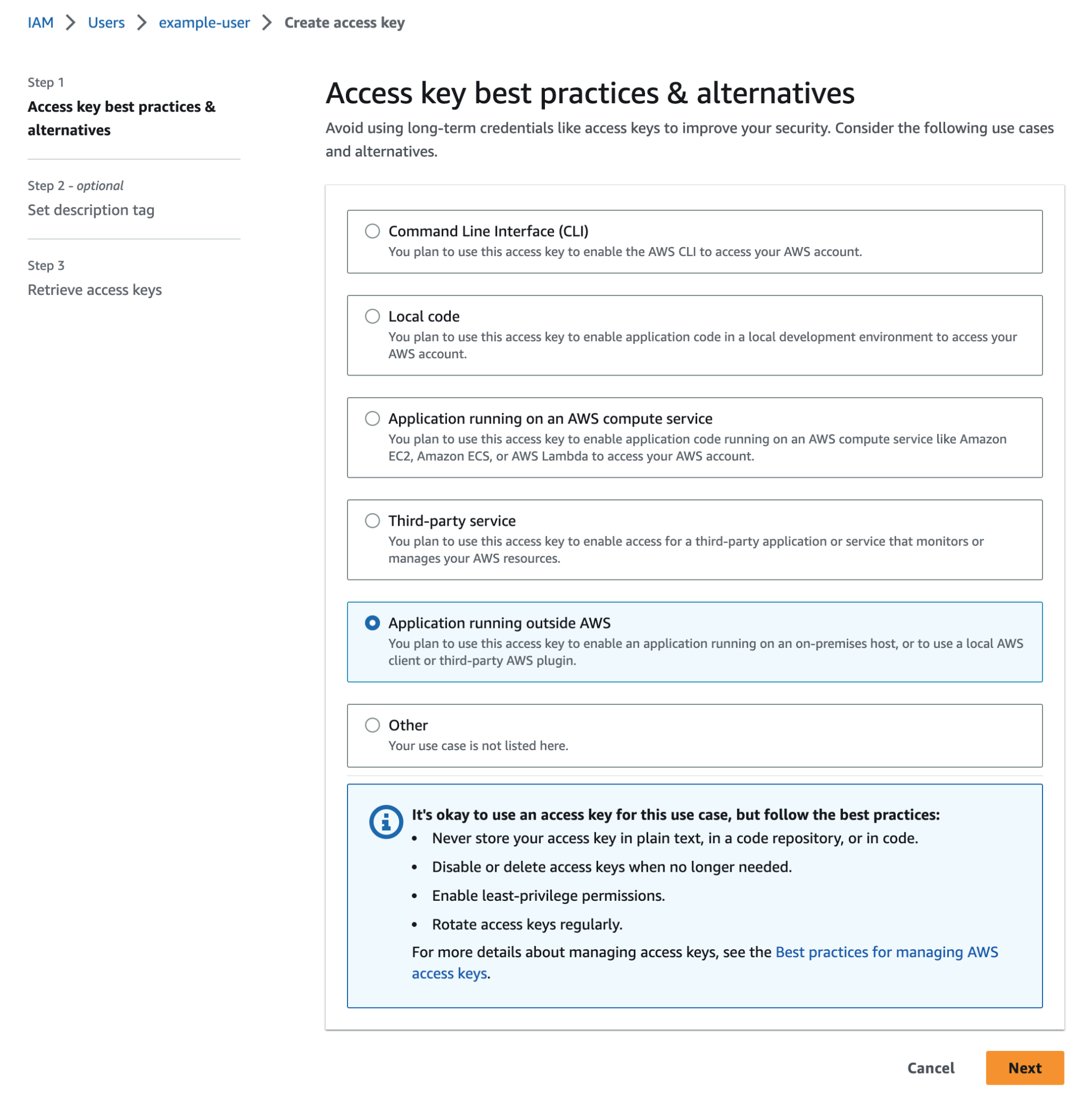Click the Next button

pos(1024,1067)
